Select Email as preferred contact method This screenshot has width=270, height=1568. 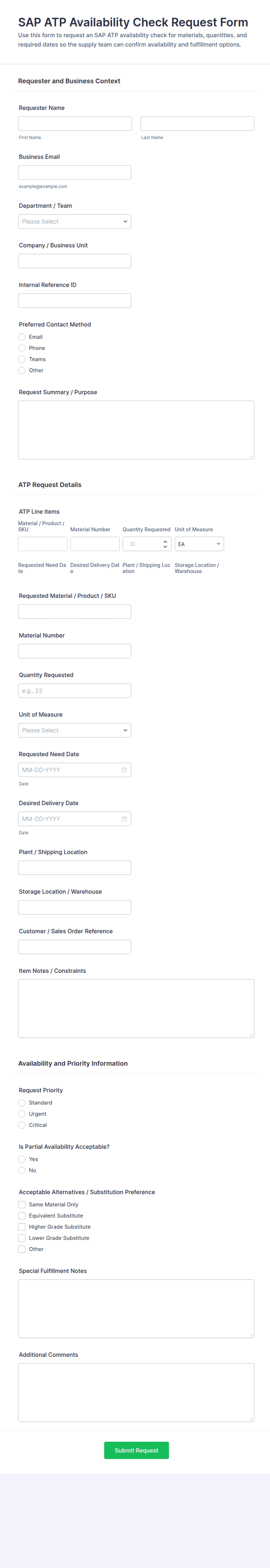tap(22, 337)
